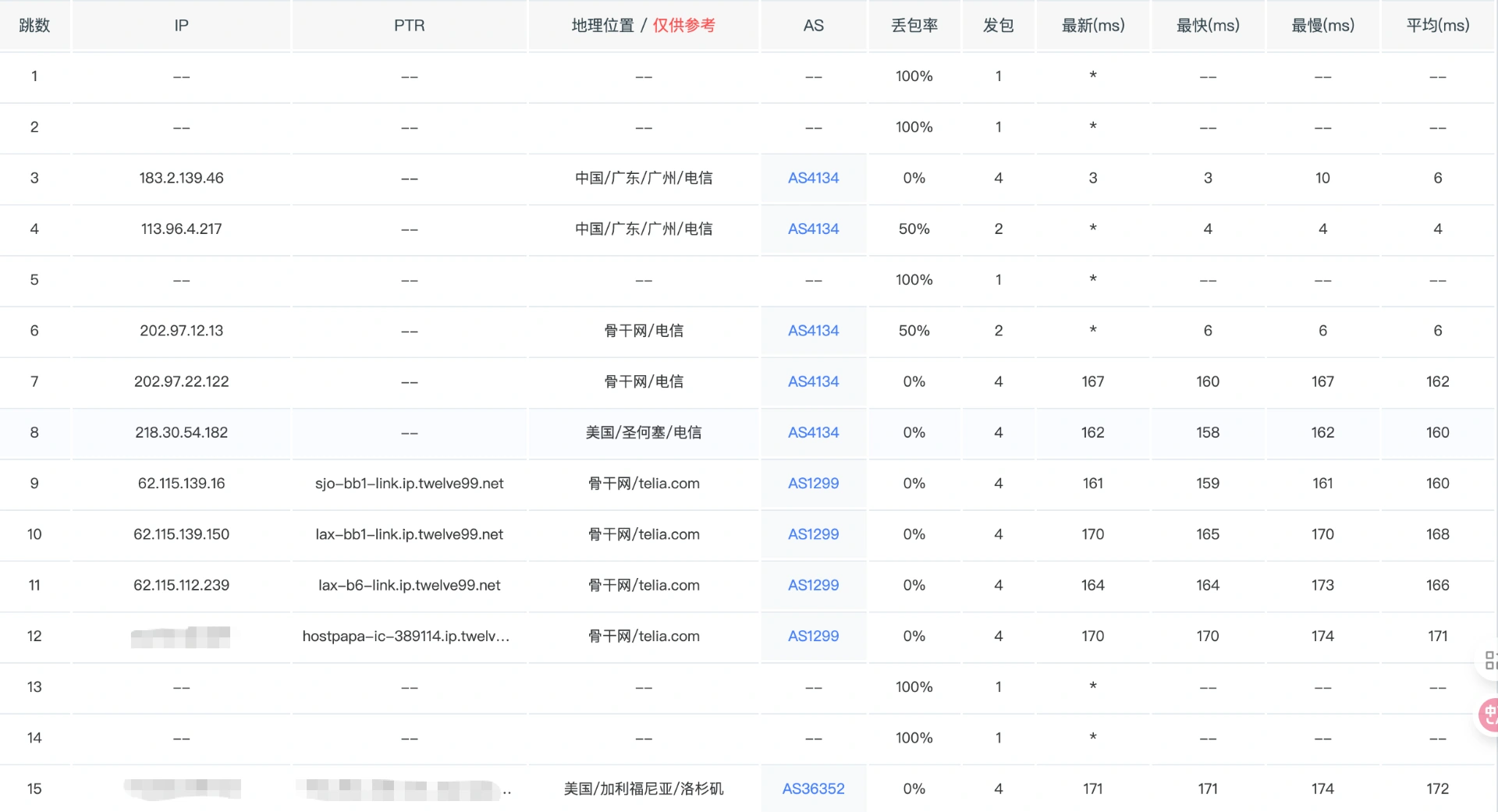This screenshot has width=1498, height=812.
Task: Click PTR lax-b6-link.ip.twelve99.net
Action: [x=409, y=585]
